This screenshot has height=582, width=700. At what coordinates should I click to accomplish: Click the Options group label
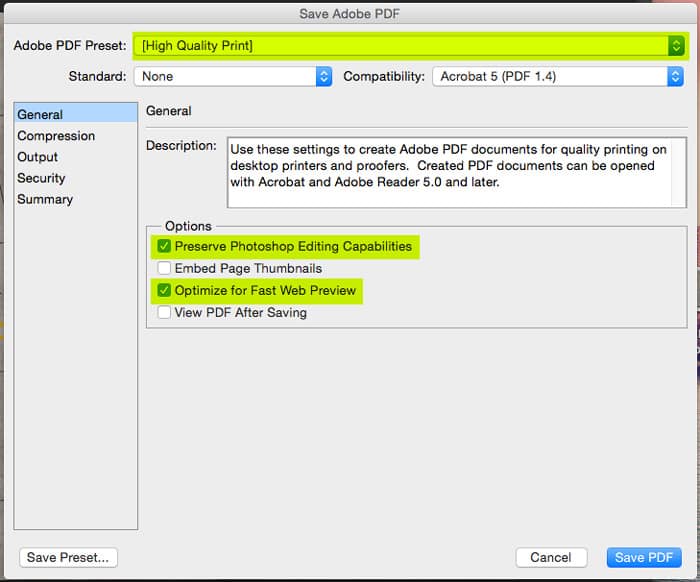188,226
